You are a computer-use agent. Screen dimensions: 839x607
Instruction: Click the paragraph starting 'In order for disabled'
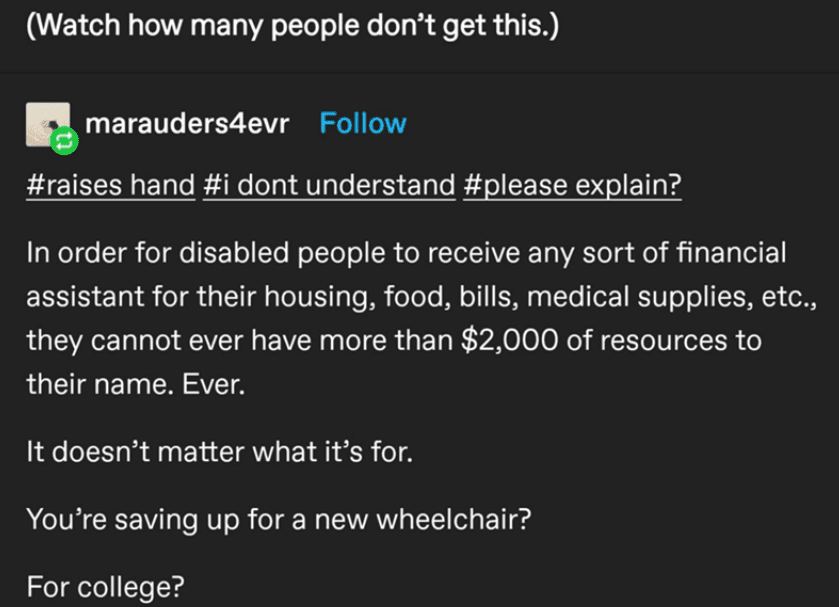click(x=422, y=318)
